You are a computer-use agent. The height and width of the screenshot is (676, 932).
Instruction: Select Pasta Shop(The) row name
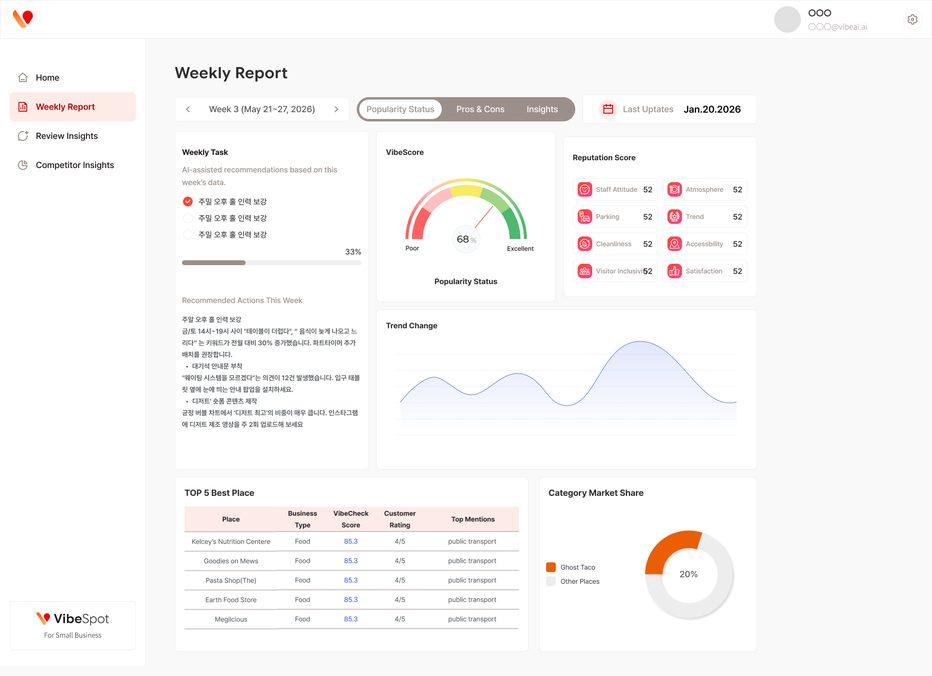click(x=231, y=580)
